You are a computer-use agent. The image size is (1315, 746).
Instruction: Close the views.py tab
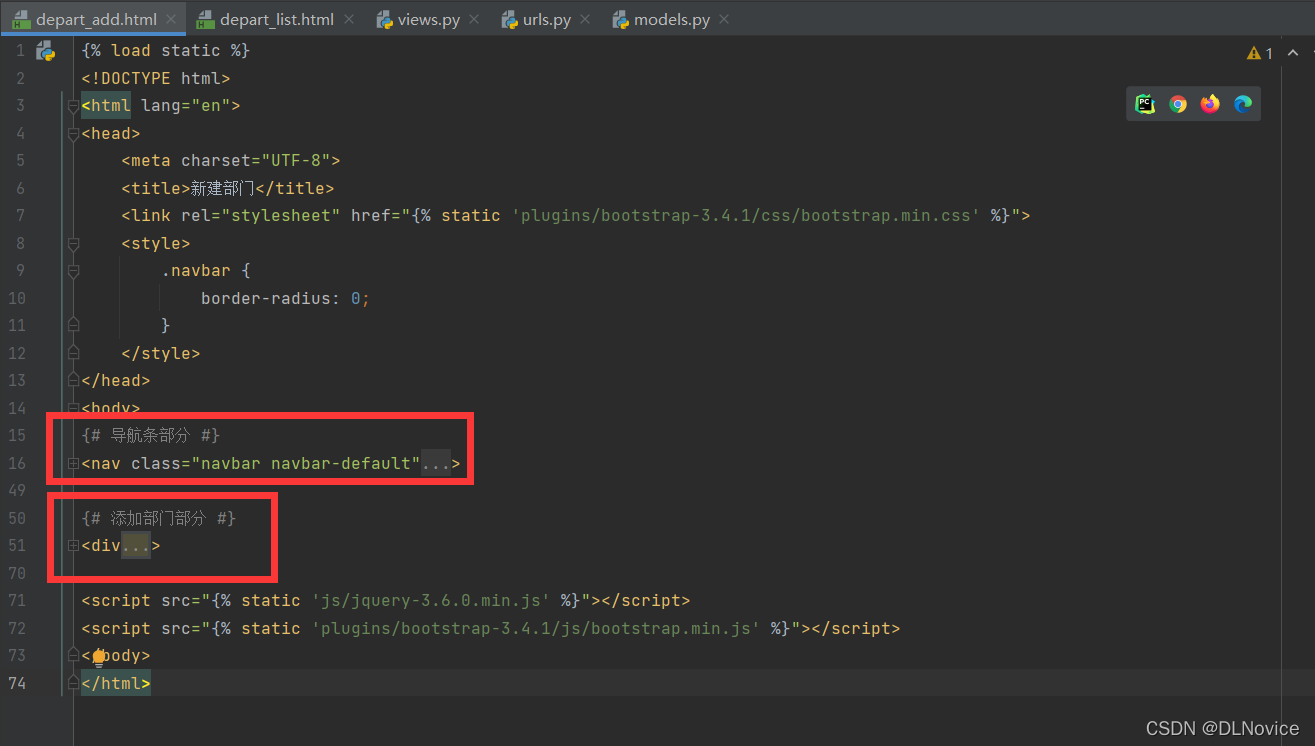472,19
